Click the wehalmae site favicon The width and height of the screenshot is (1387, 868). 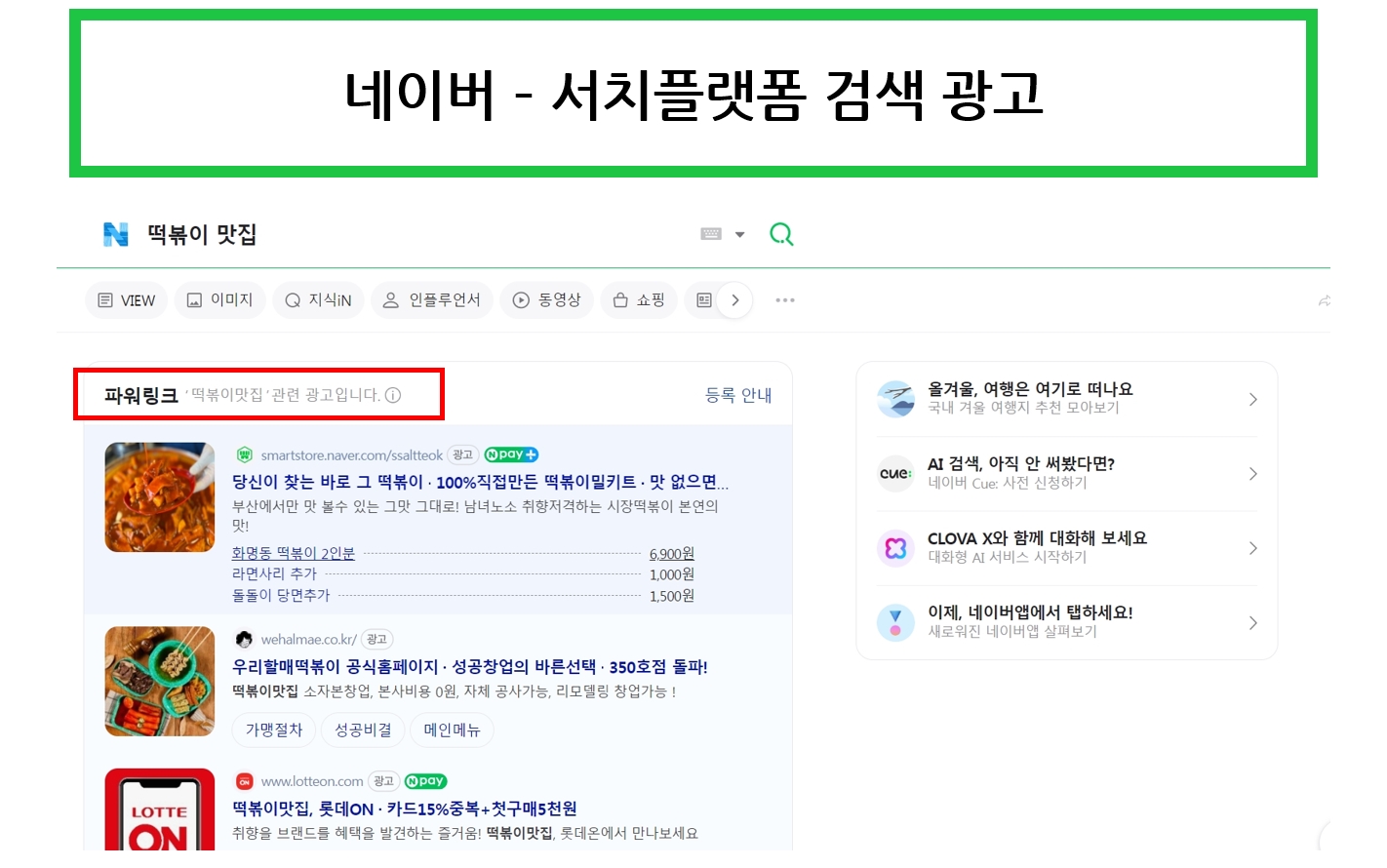(244, 640)
